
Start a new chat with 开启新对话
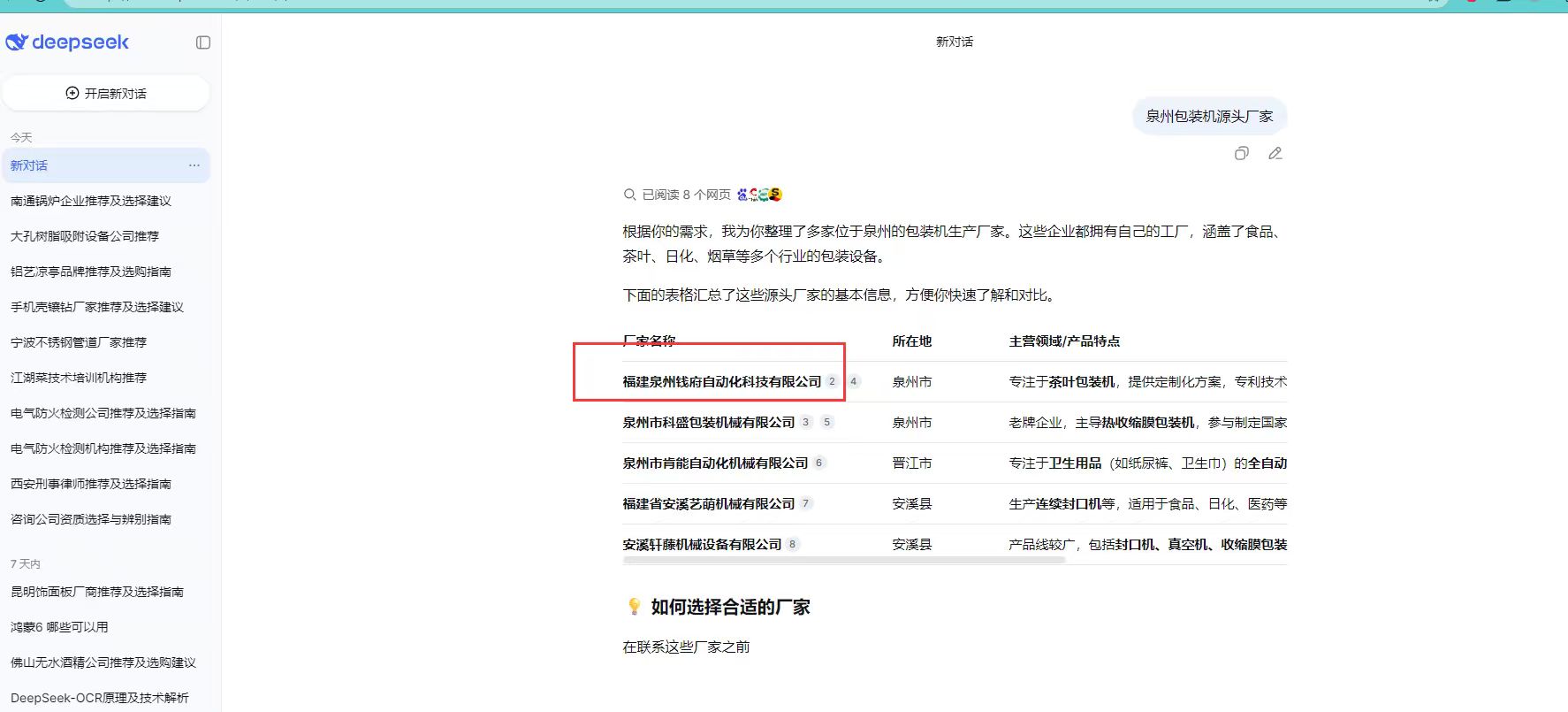tap(106, 93)
